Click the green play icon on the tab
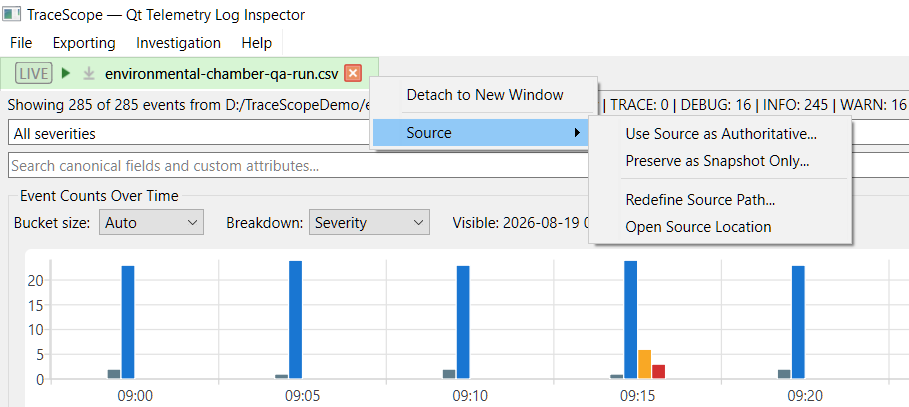 66,74
